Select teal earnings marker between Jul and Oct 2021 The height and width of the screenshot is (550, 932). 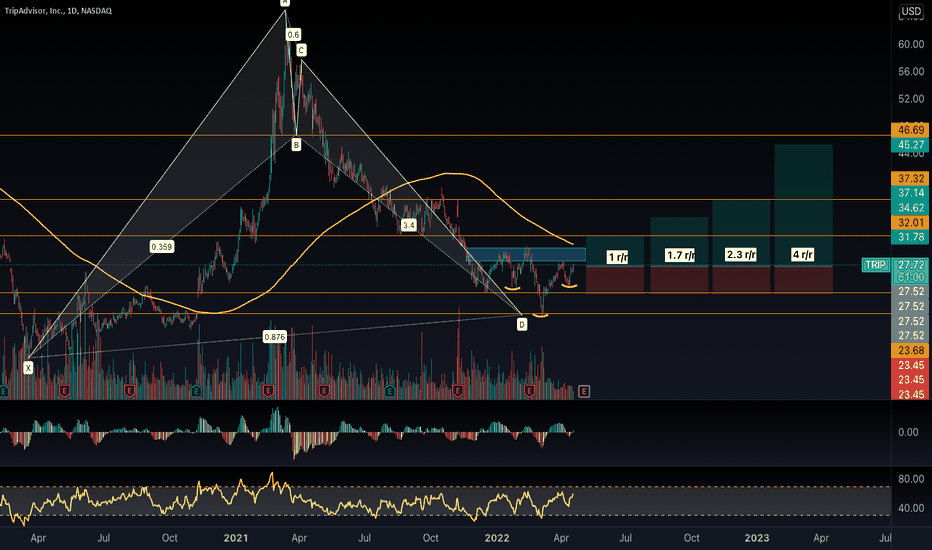(x=390, y=391)
